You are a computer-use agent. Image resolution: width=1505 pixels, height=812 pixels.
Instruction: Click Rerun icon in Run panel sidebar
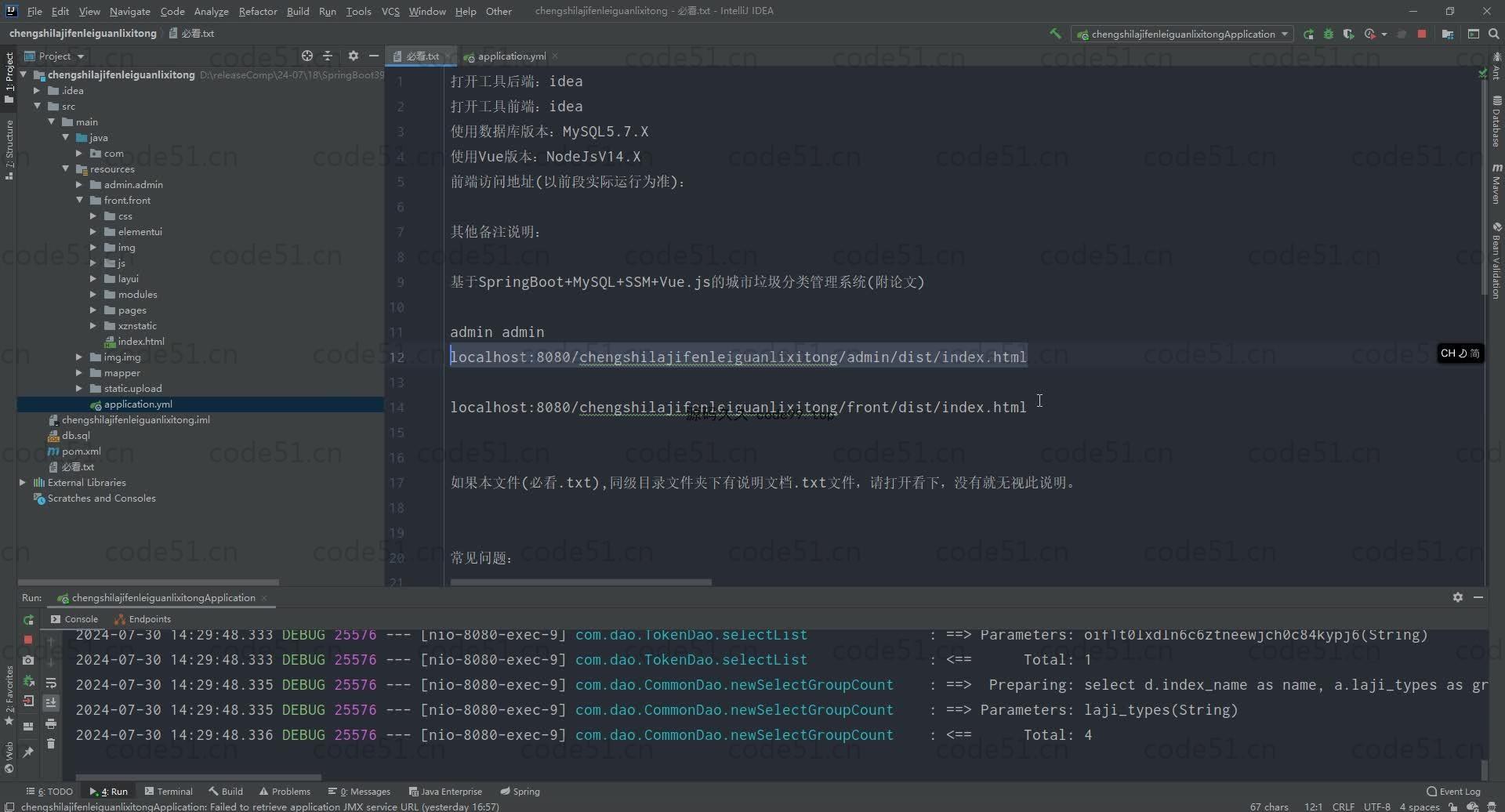point(28,619)
